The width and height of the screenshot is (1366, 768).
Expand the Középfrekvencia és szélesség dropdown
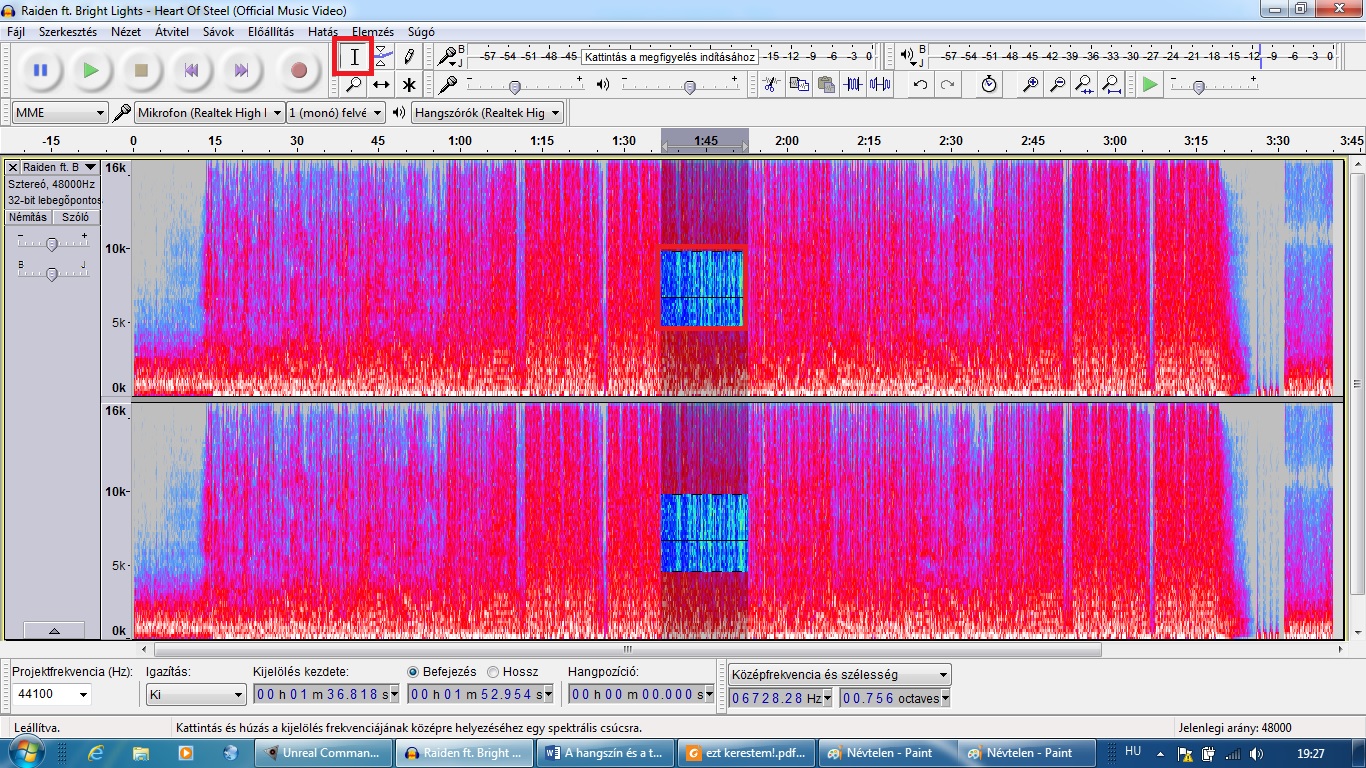pyautogui.click(x=839, y=675)
